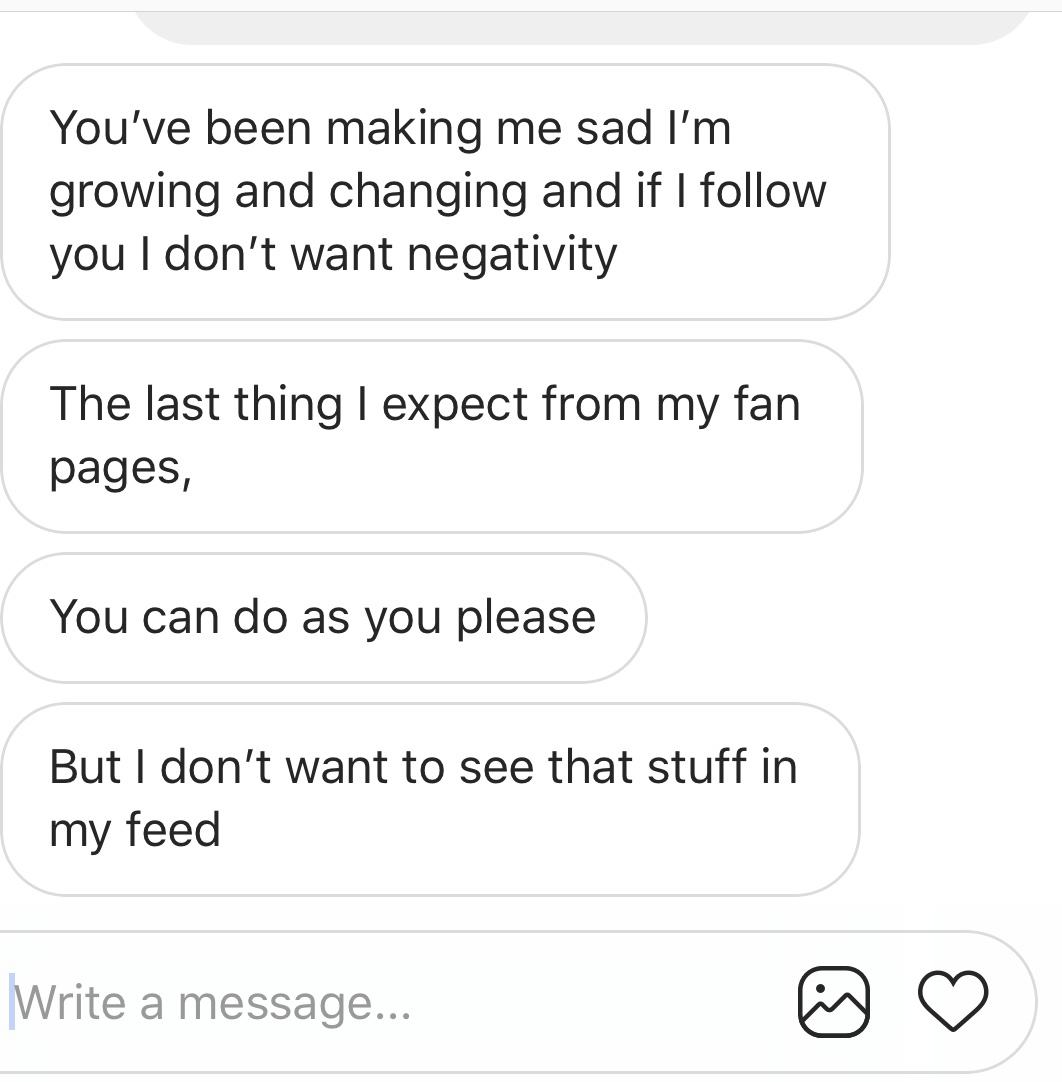This screenshot has height=1082, width=1062.
Task: Click the Write a message input field
Action: point(400,1002)
